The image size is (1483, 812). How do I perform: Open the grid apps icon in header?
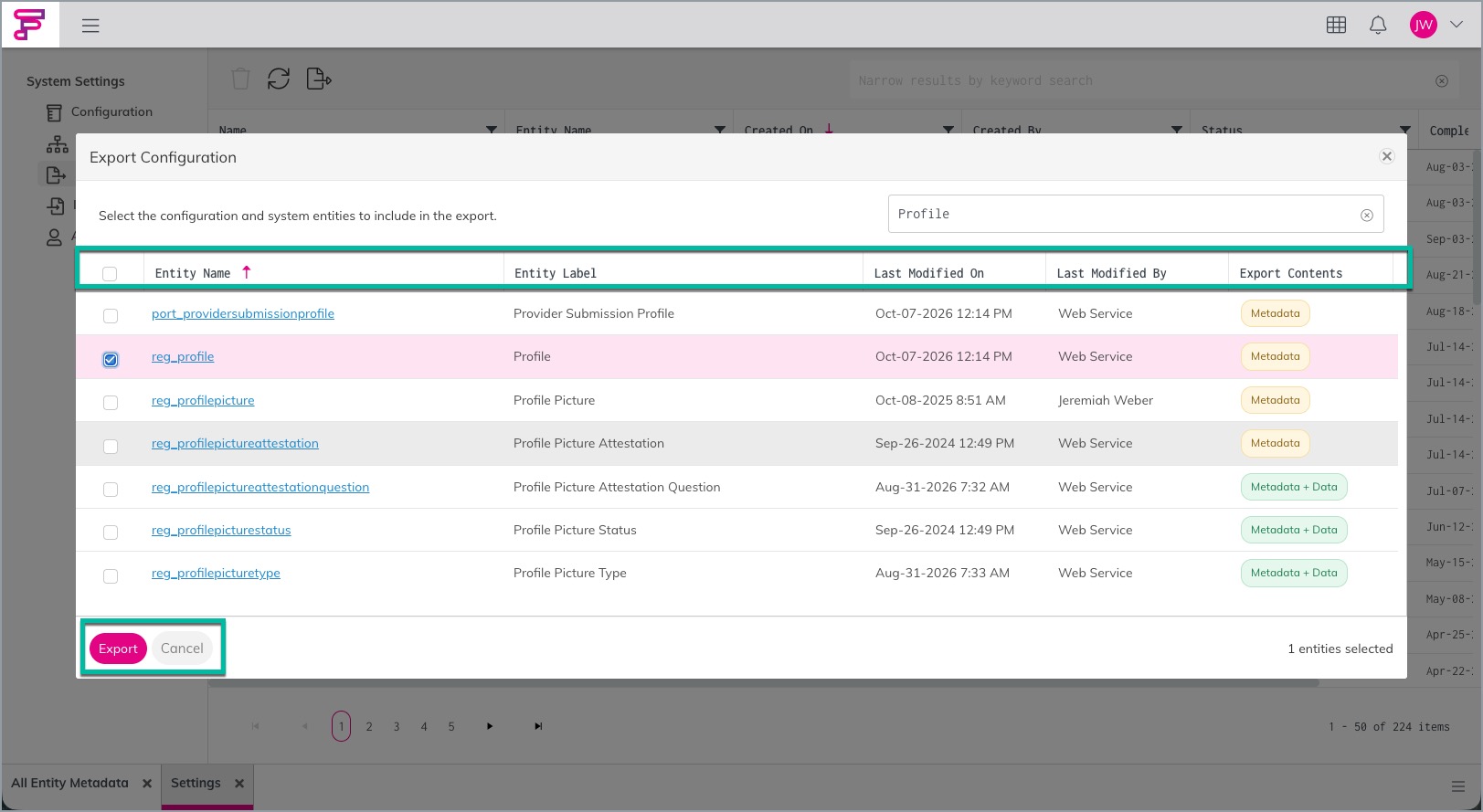click(x=1336, y=26)
